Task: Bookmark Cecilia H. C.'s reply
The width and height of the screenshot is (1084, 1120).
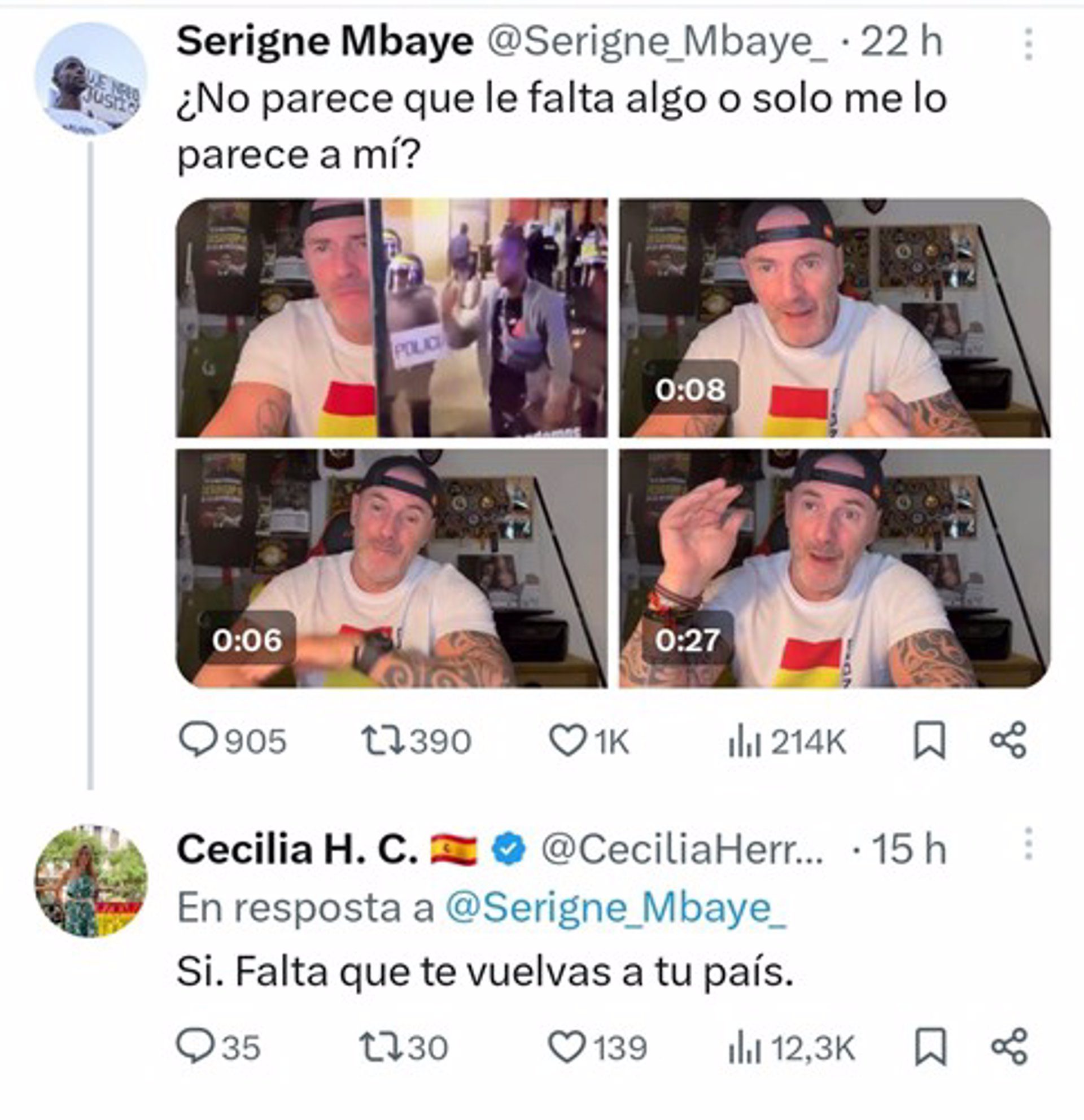Action: [x=931, y=1047]
